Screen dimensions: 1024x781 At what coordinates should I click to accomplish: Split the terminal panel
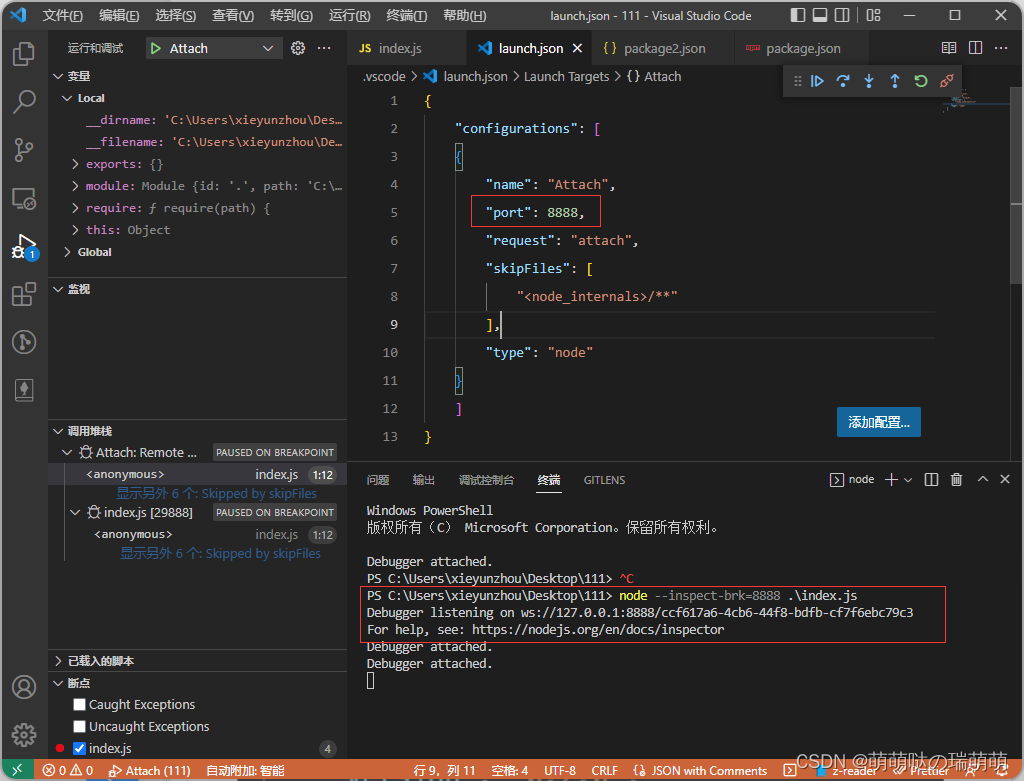[931, 480]
